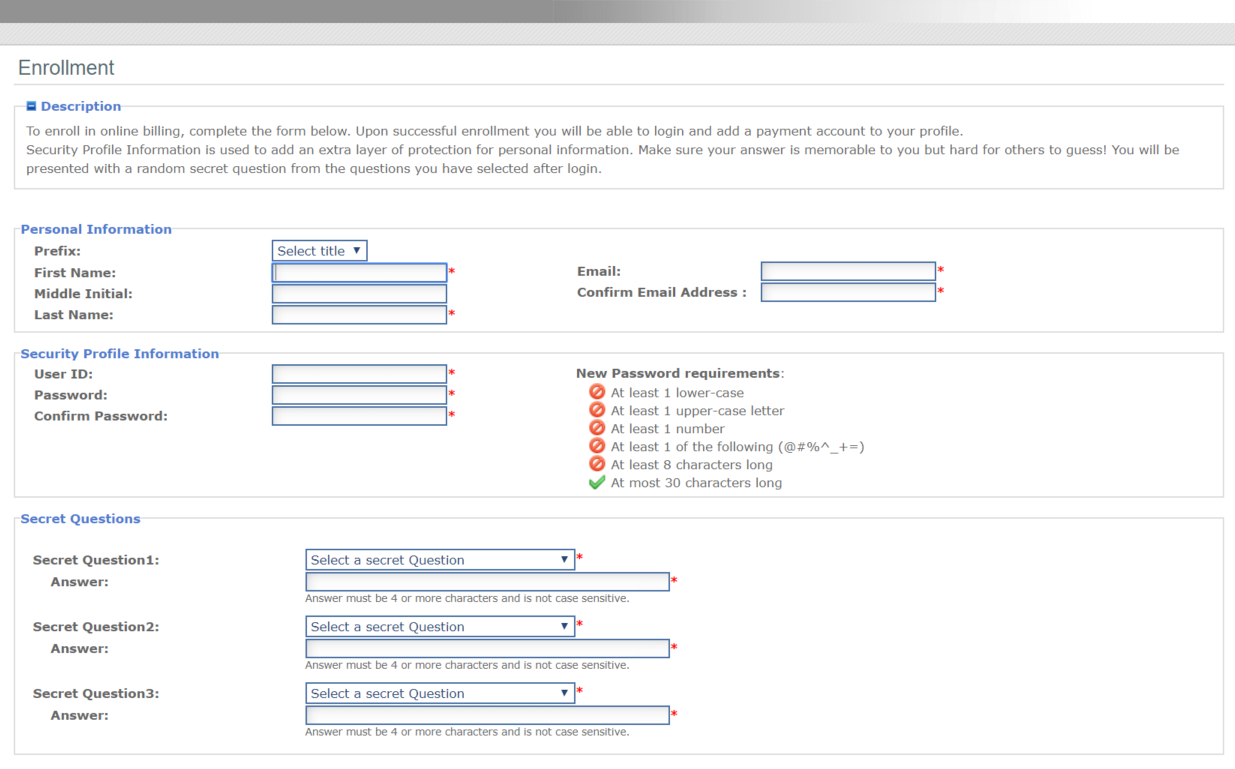Click the 'Security Profile Information' section title

pyautogui.click(x=119, y=353)
